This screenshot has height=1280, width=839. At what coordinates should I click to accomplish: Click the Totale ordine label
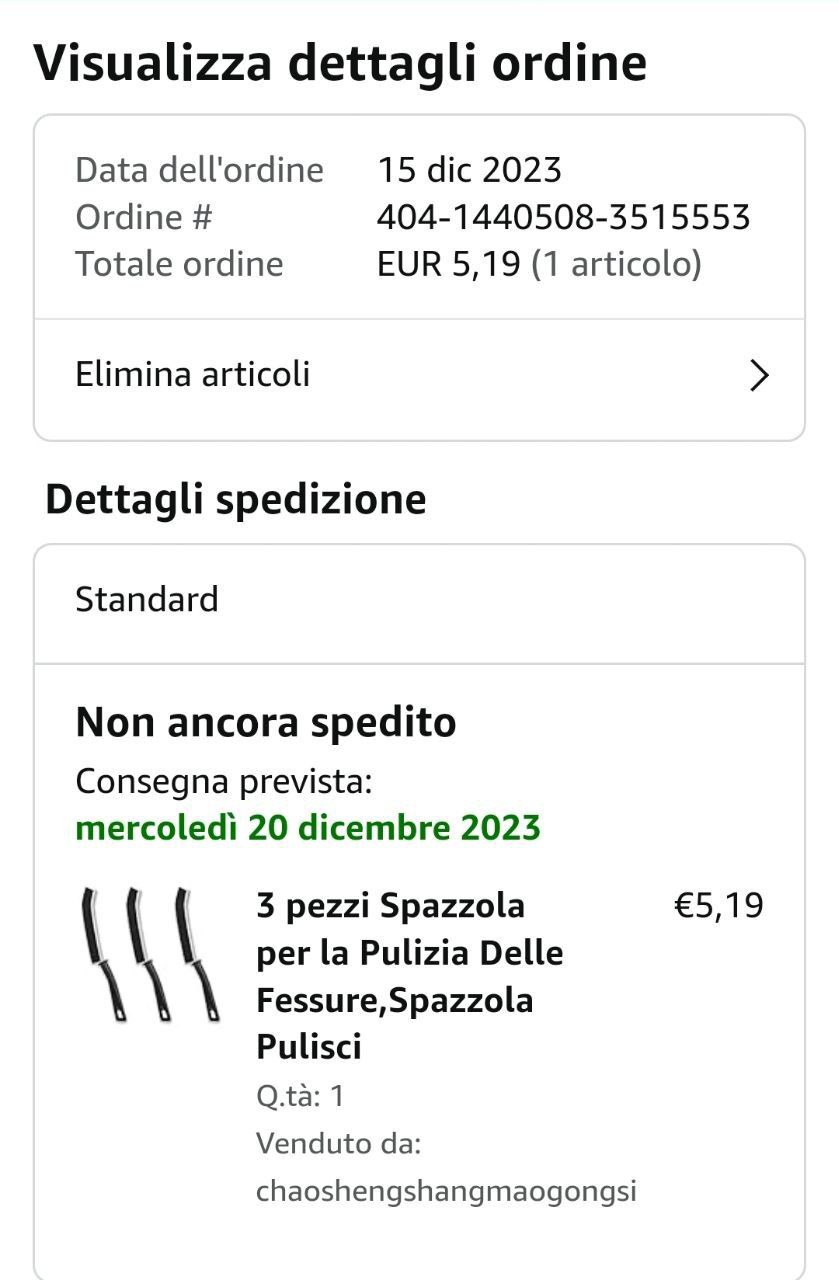[179, 264]
